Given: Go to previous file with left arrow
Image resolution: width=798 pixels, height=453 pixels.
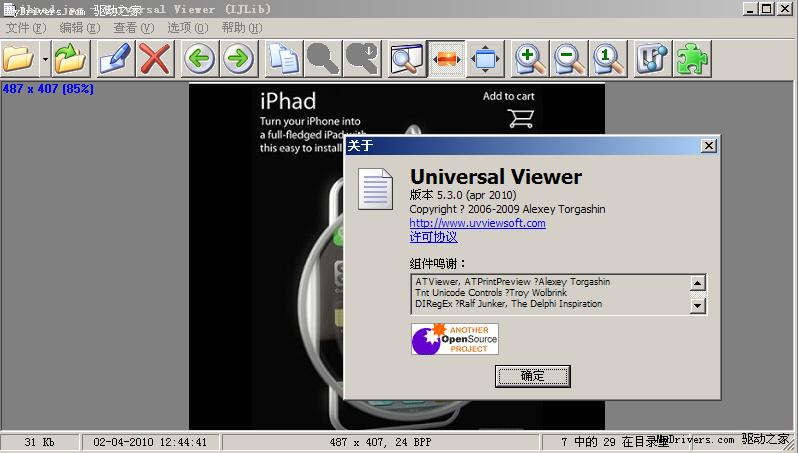Looking at the screenshot, I should coord(199,59).
